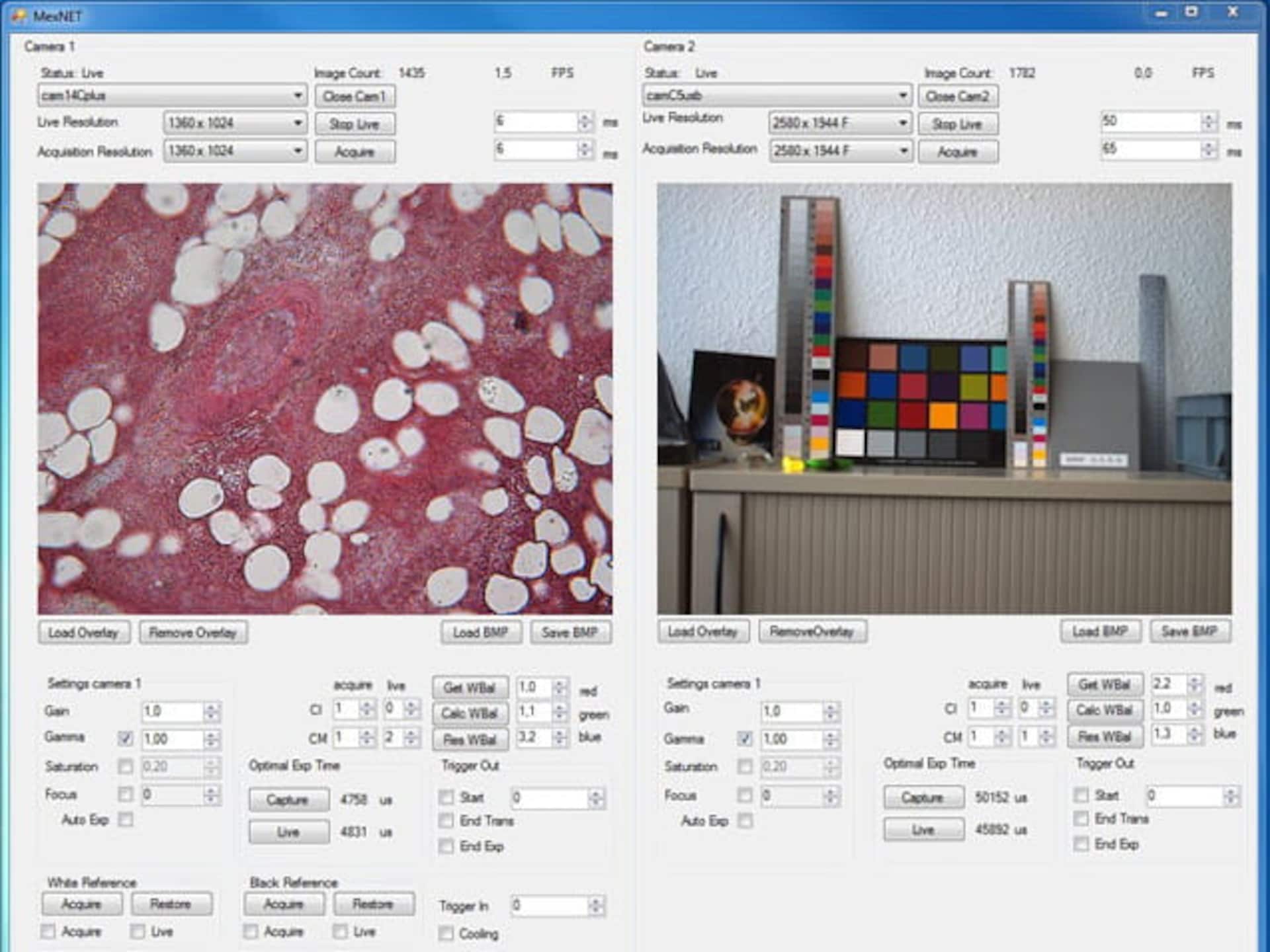Open Camera 1 Live Resolution dropdown
The height and width of the screenshot is (952, 1270).
tap(234, 123)
